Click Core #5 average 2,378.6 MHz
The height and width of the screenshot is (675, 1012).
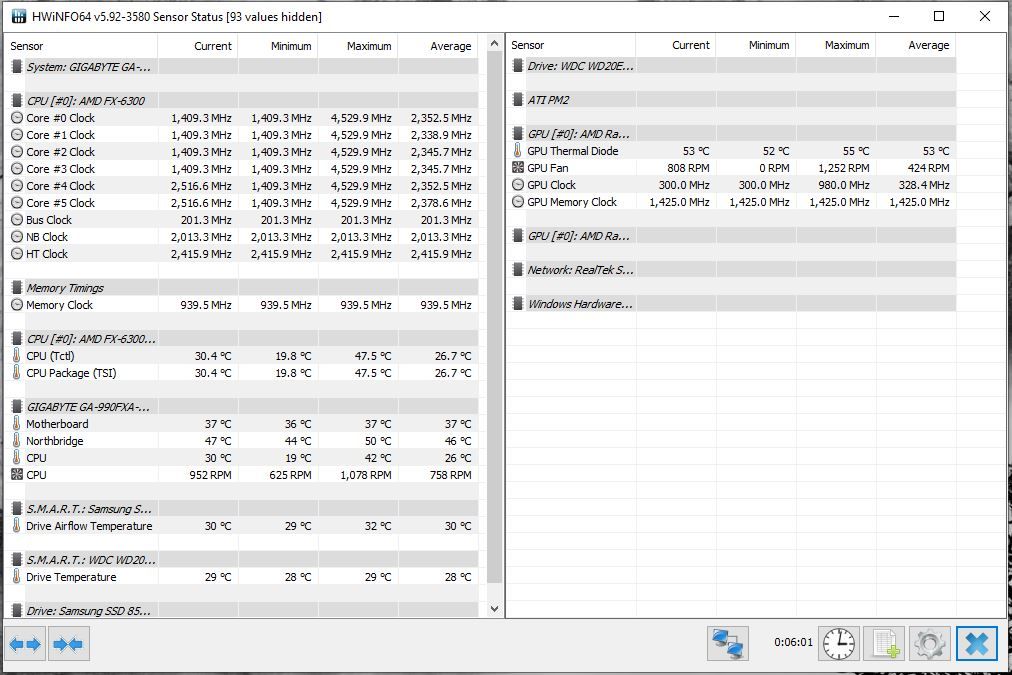tap(441, 203)
